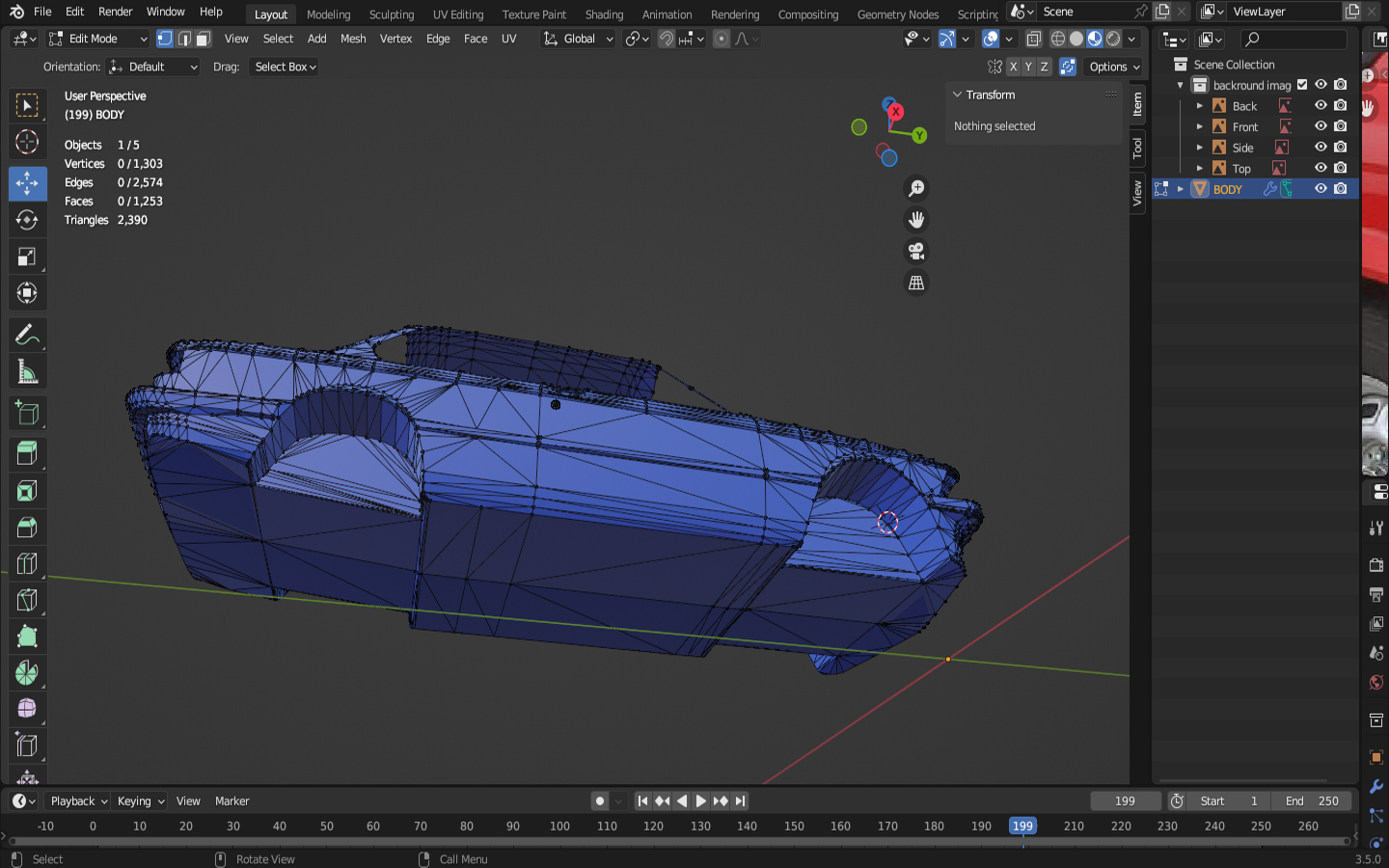The width and height of the screenshot is (1389, 868).
Task: Click the camera view icon in viewport
Action: [916, 252]
